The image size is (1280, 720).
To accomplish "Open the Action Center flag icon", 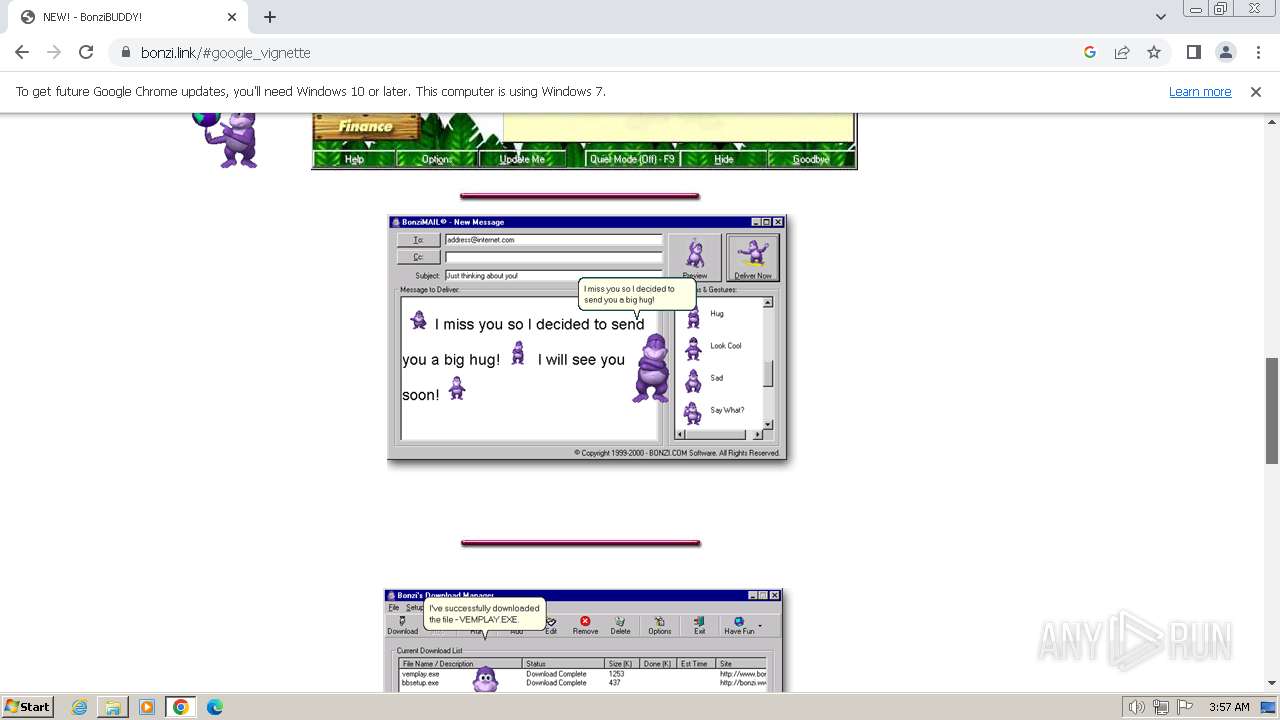I will 1184,707.
